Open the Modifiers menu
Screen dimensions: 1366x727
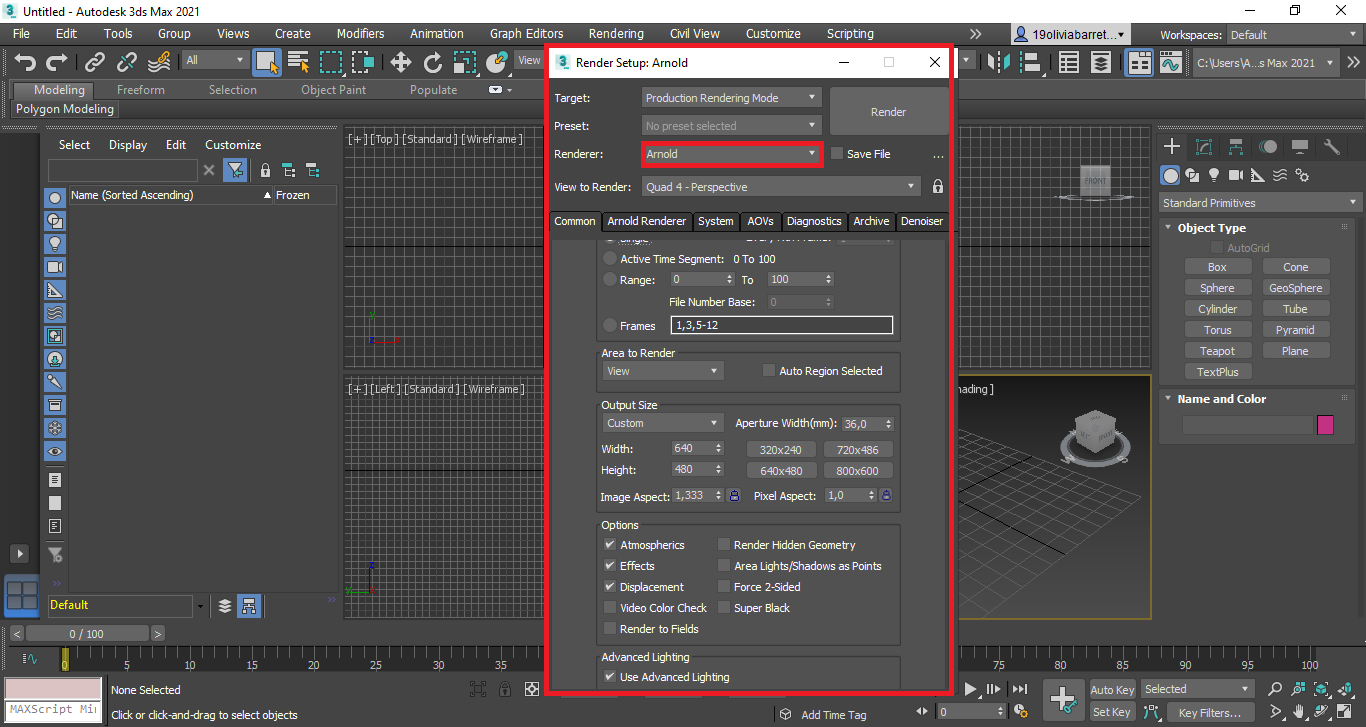click(360, 33)
